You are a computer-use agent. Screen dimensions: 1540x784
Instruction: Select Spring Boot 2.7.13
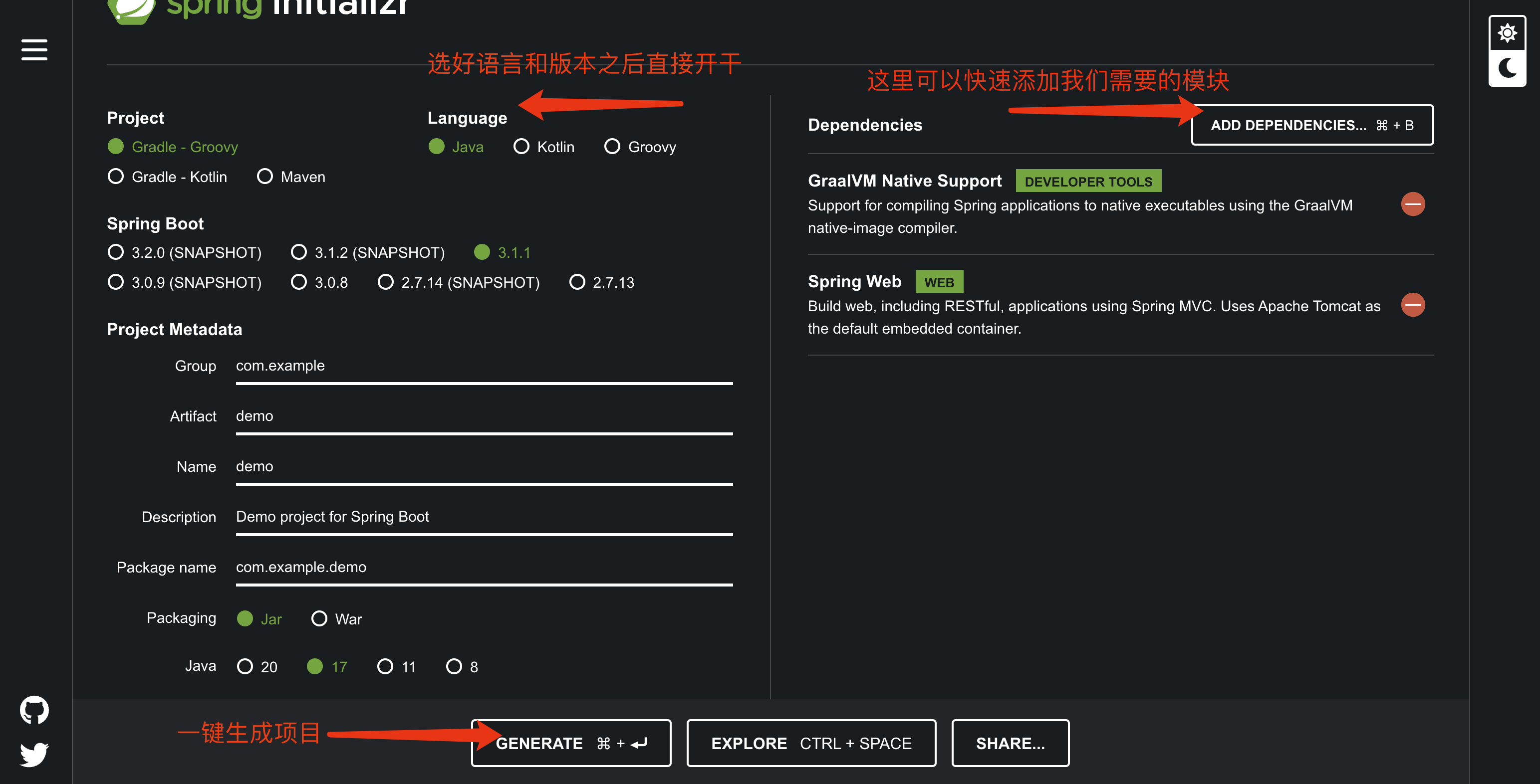pos(602,283)
